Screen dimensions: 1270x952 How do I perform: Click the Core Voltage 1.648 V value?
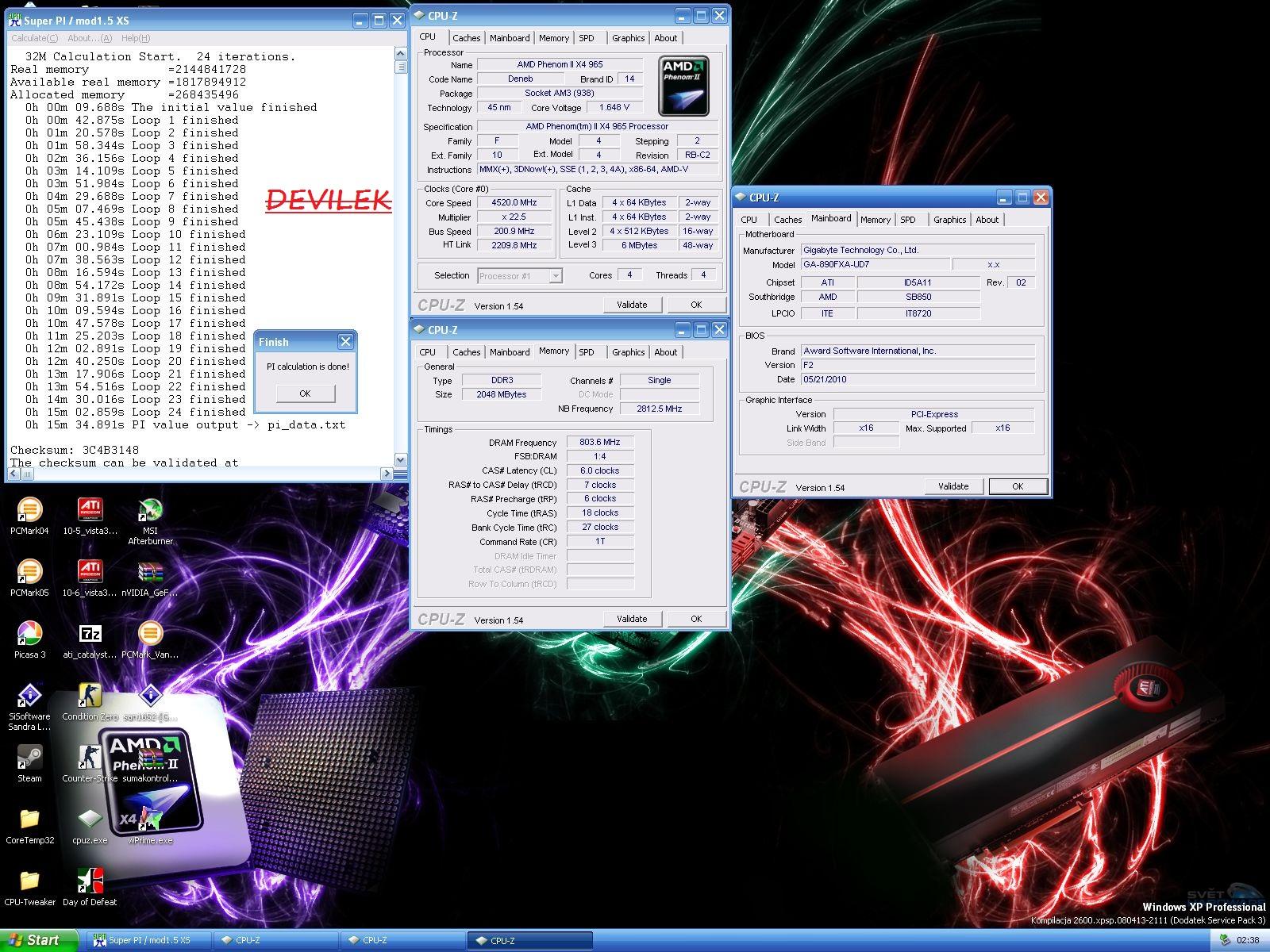click(614, 108)
